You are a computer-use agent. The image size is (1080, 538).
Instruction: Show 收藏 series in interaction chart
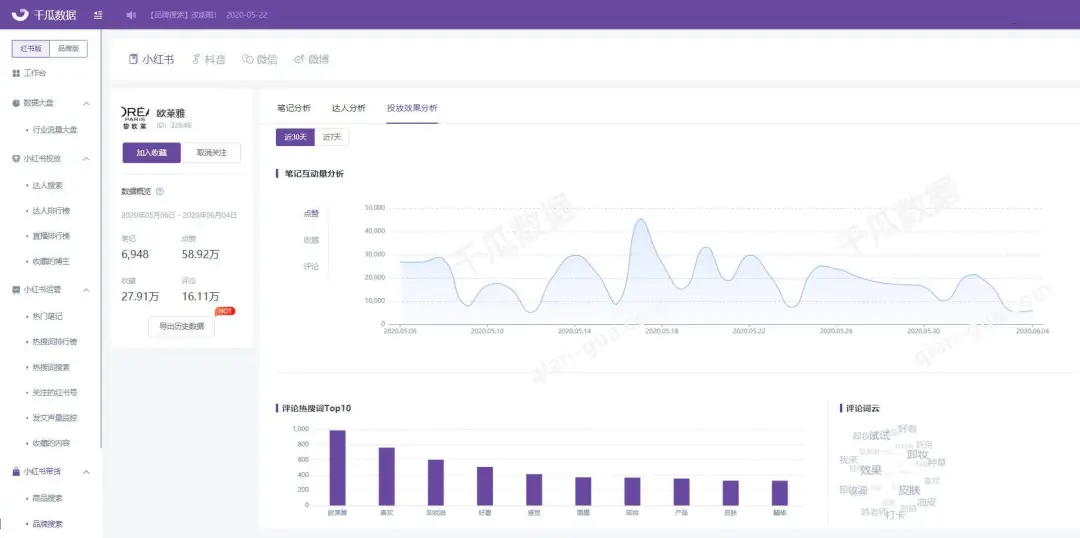311,240
